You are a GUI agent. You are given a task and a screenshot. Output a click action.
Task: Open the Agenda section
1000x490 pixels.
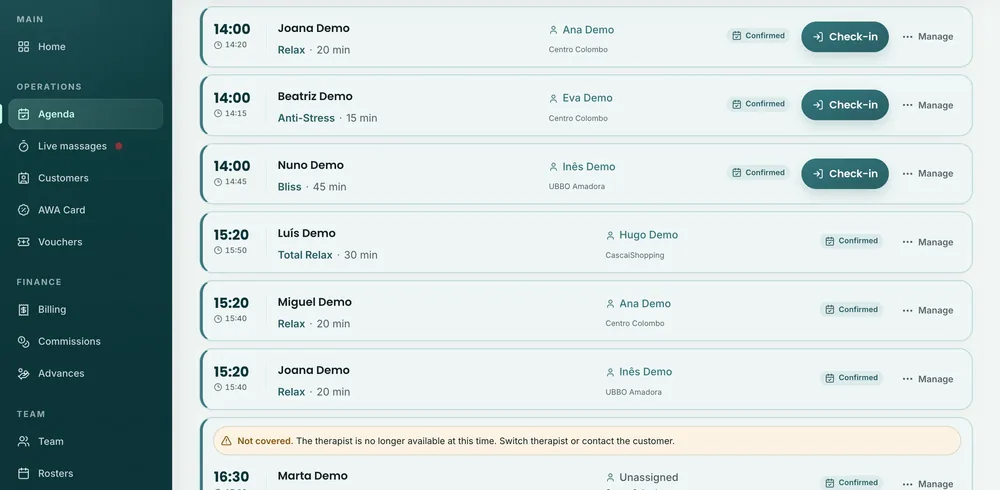pyautogui.click(x=85, y=114)
